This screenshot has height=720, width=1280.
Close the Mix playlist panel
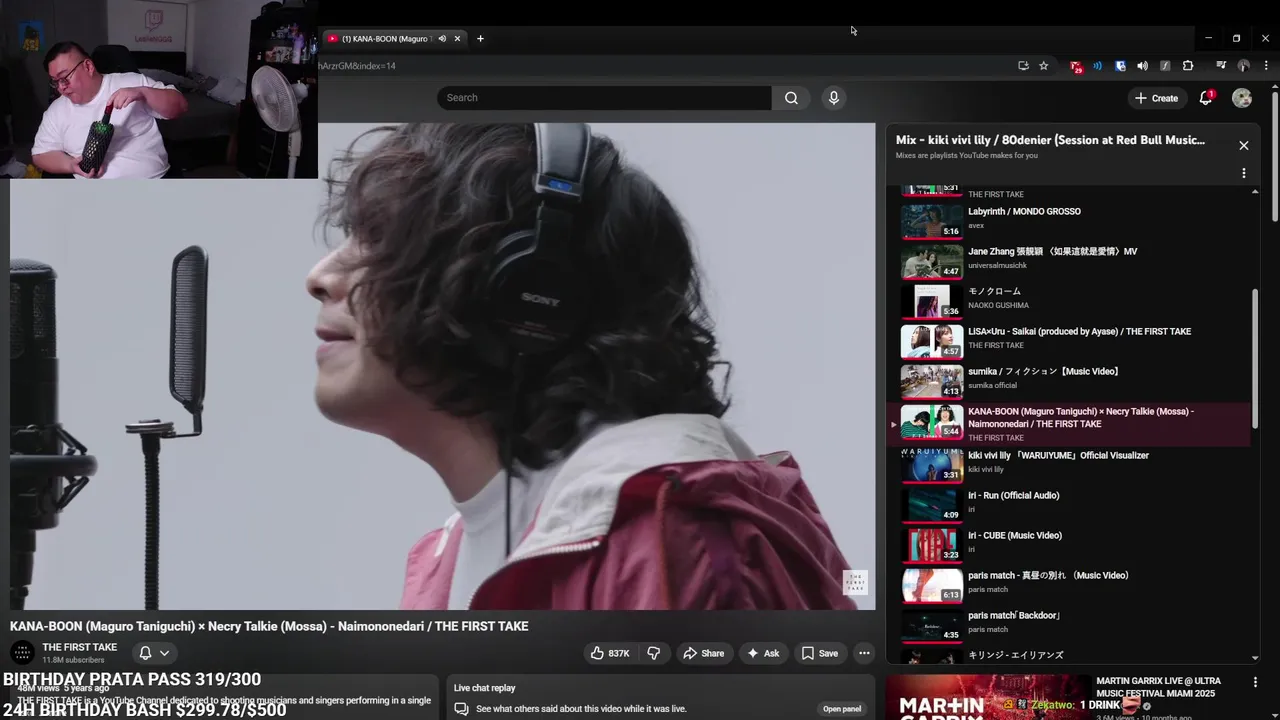point(1244,145)
